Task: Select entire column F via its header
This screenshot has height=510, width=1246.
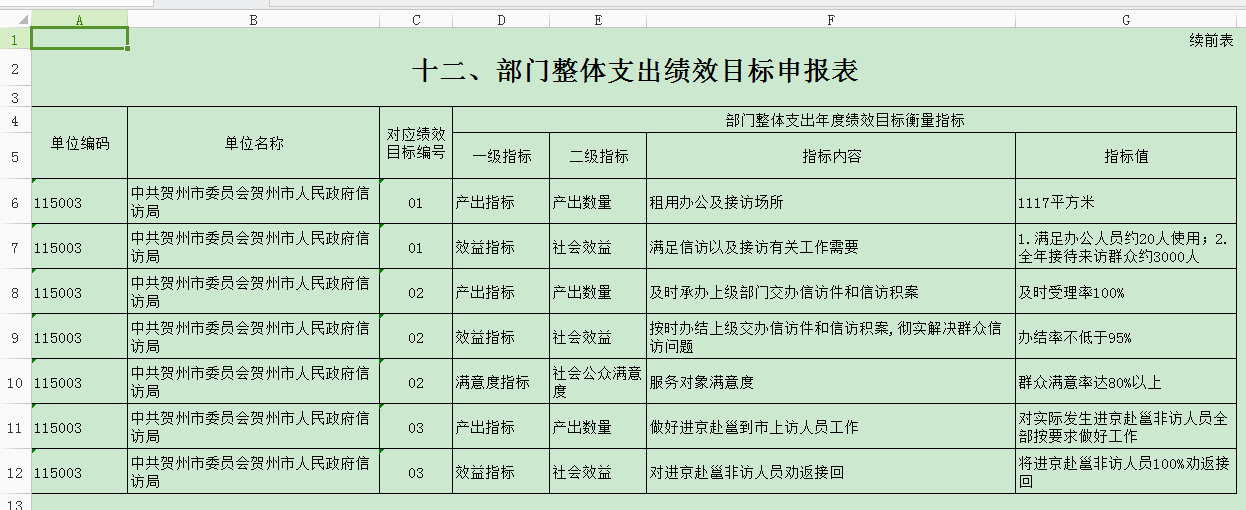Action: click(x=830, y=19)
